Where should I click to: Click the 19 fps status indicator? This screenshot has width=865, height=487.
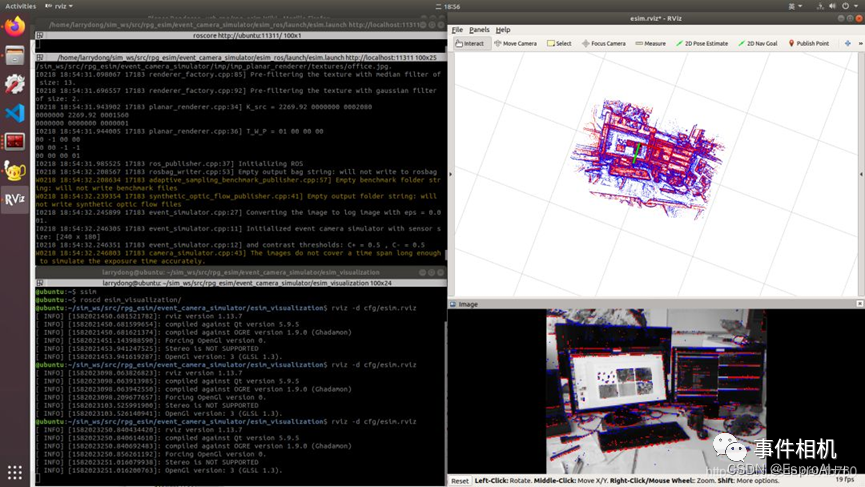(845, 480)
